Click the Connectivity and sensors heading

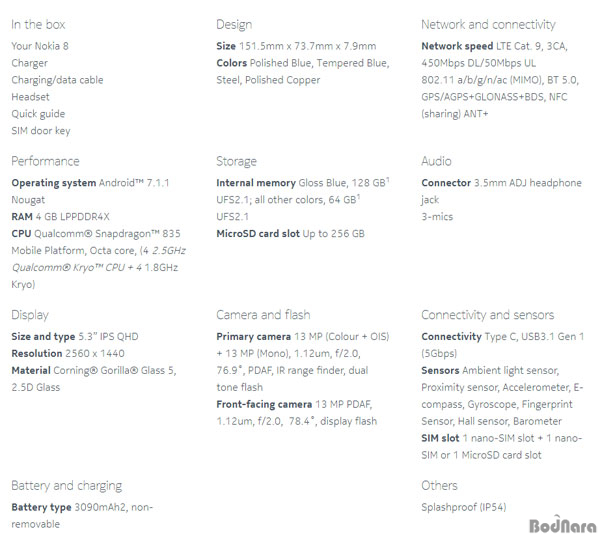tap(488, 314)
